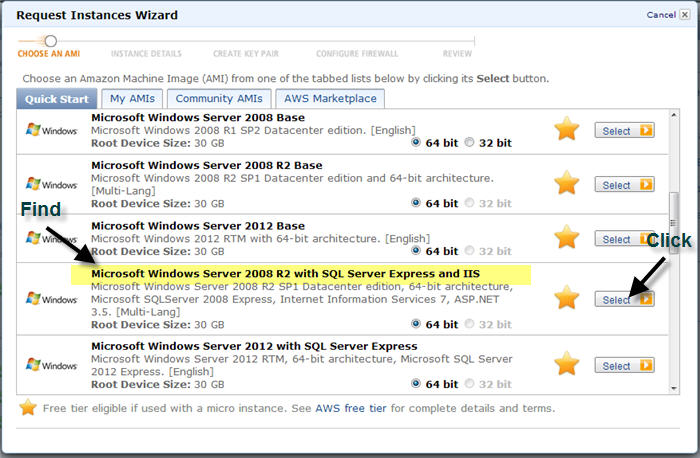Choose 64 bit for Windows Server 2008 Base
Image resolution: width=700 pixels, height=458 pixels.
(416, 142)
